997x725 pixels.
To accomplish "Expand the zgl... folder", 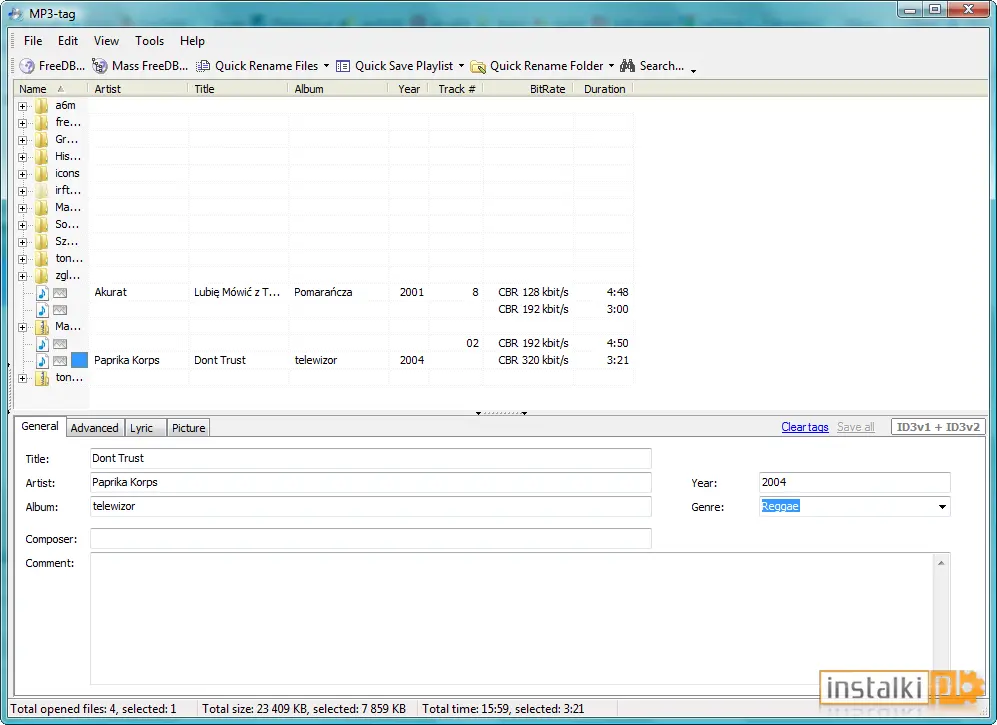I will (23, 276).
